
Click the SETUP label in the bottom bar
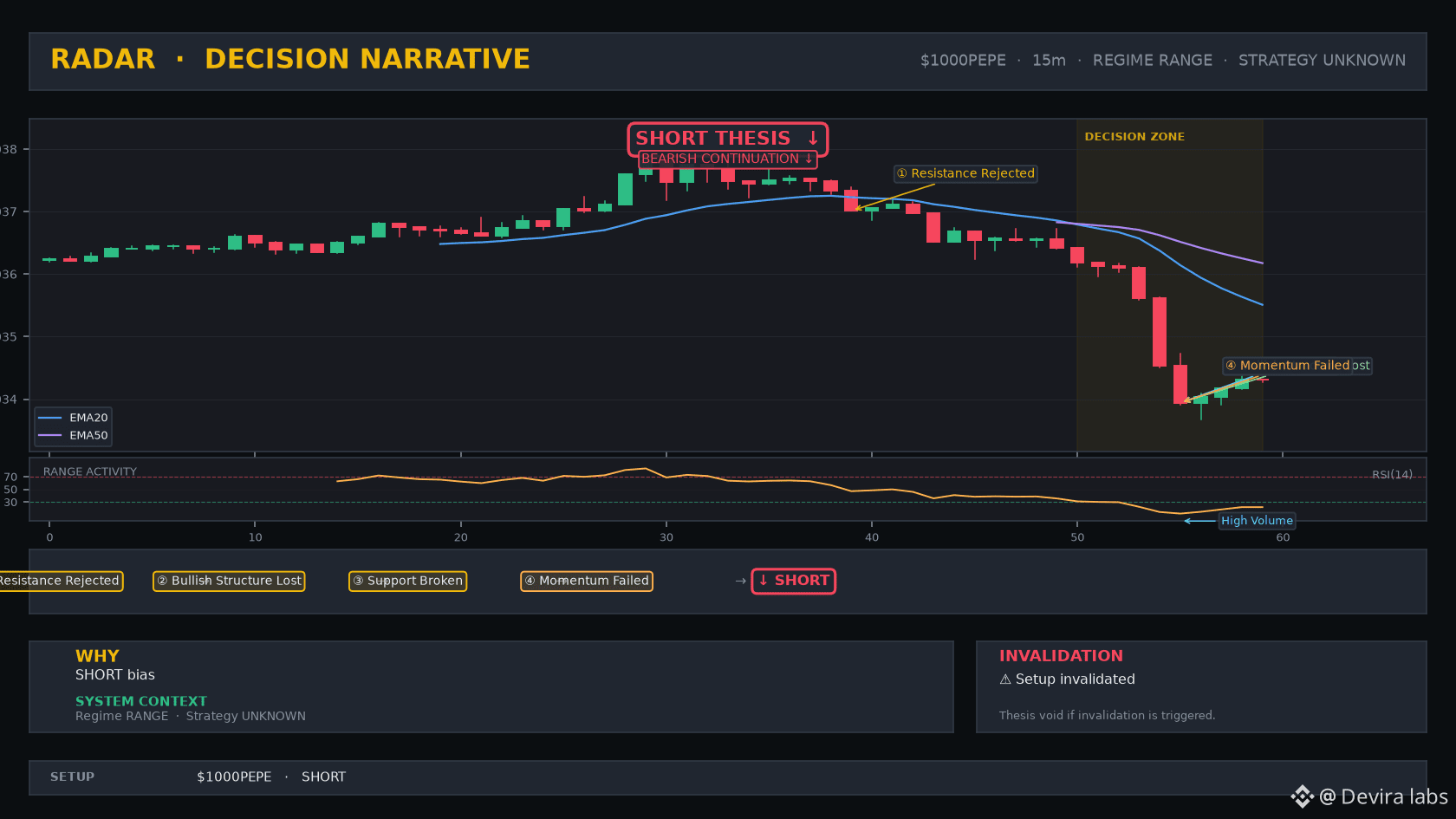pyautogui.click(x=72, y=777)
